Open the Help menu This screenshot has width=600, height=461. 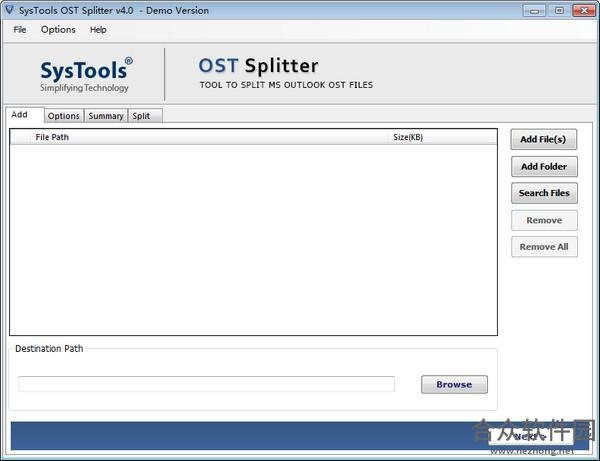[98, 30]
